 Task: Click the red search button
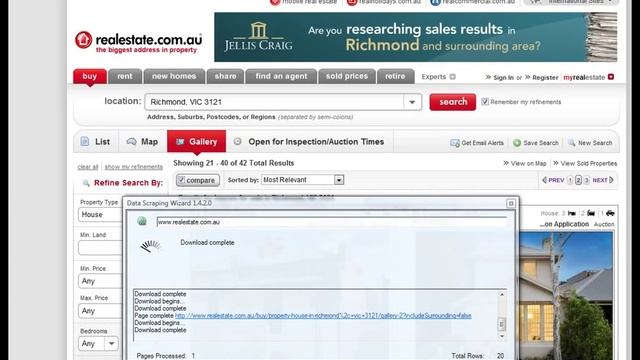click(x=453, y=102)
